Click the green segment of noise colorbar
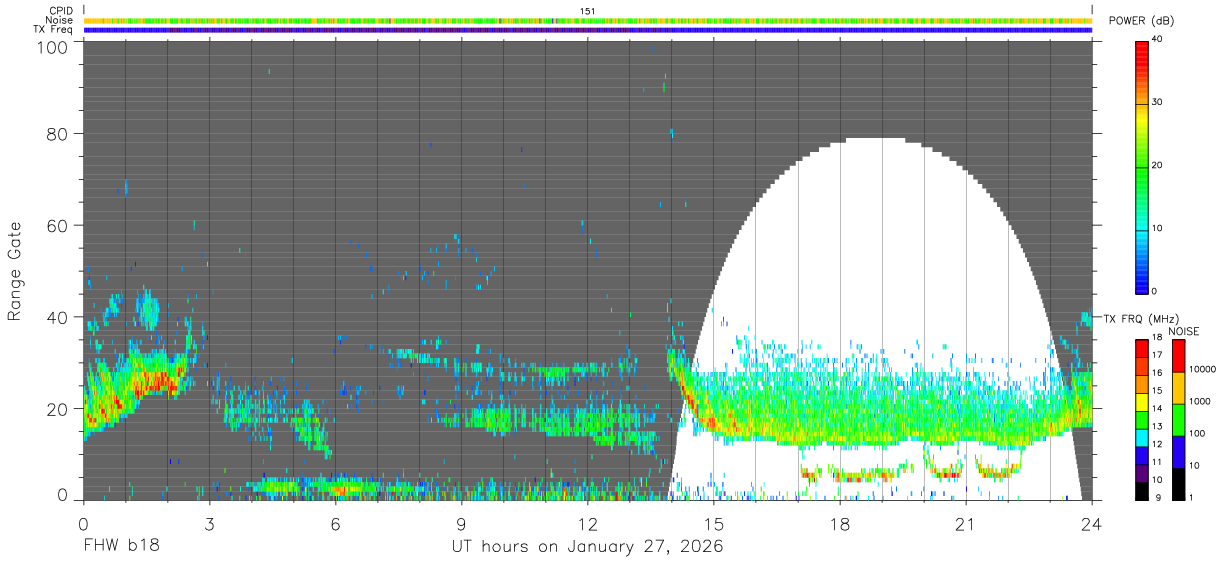Screen dimensions: 1228x567 [x=1177, y=420]
